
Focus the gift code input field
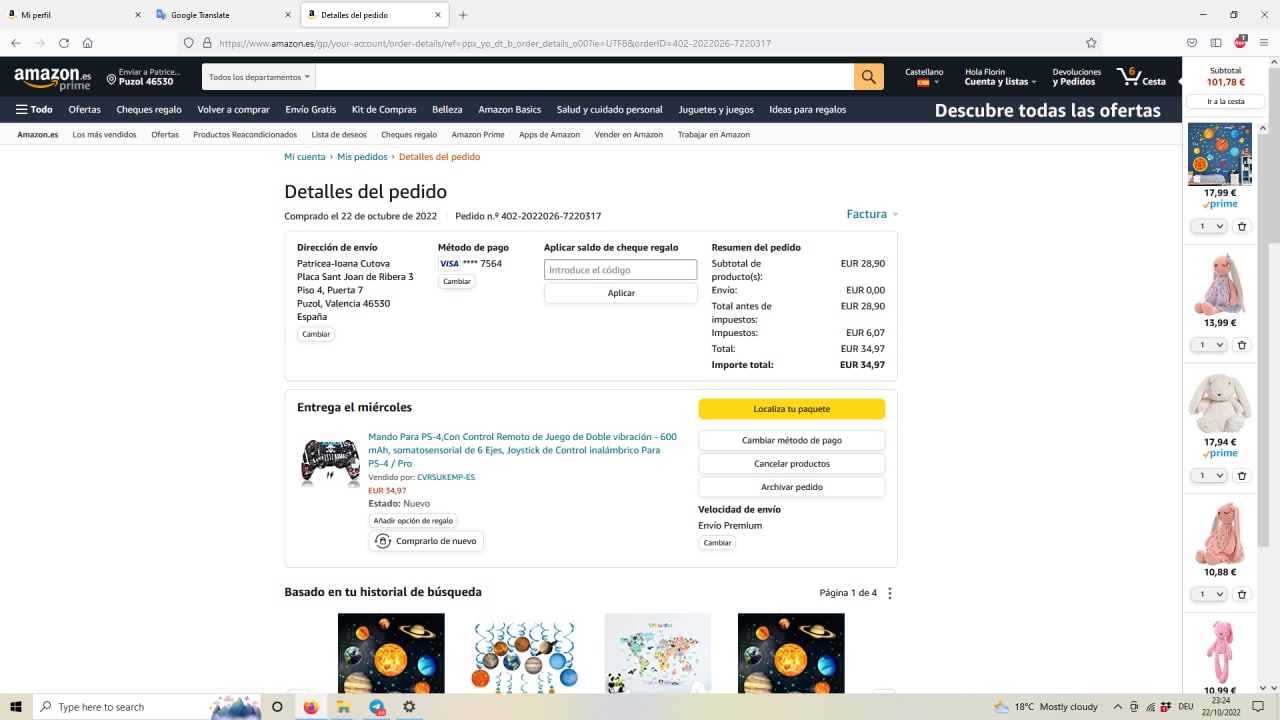tap(621, 270)
